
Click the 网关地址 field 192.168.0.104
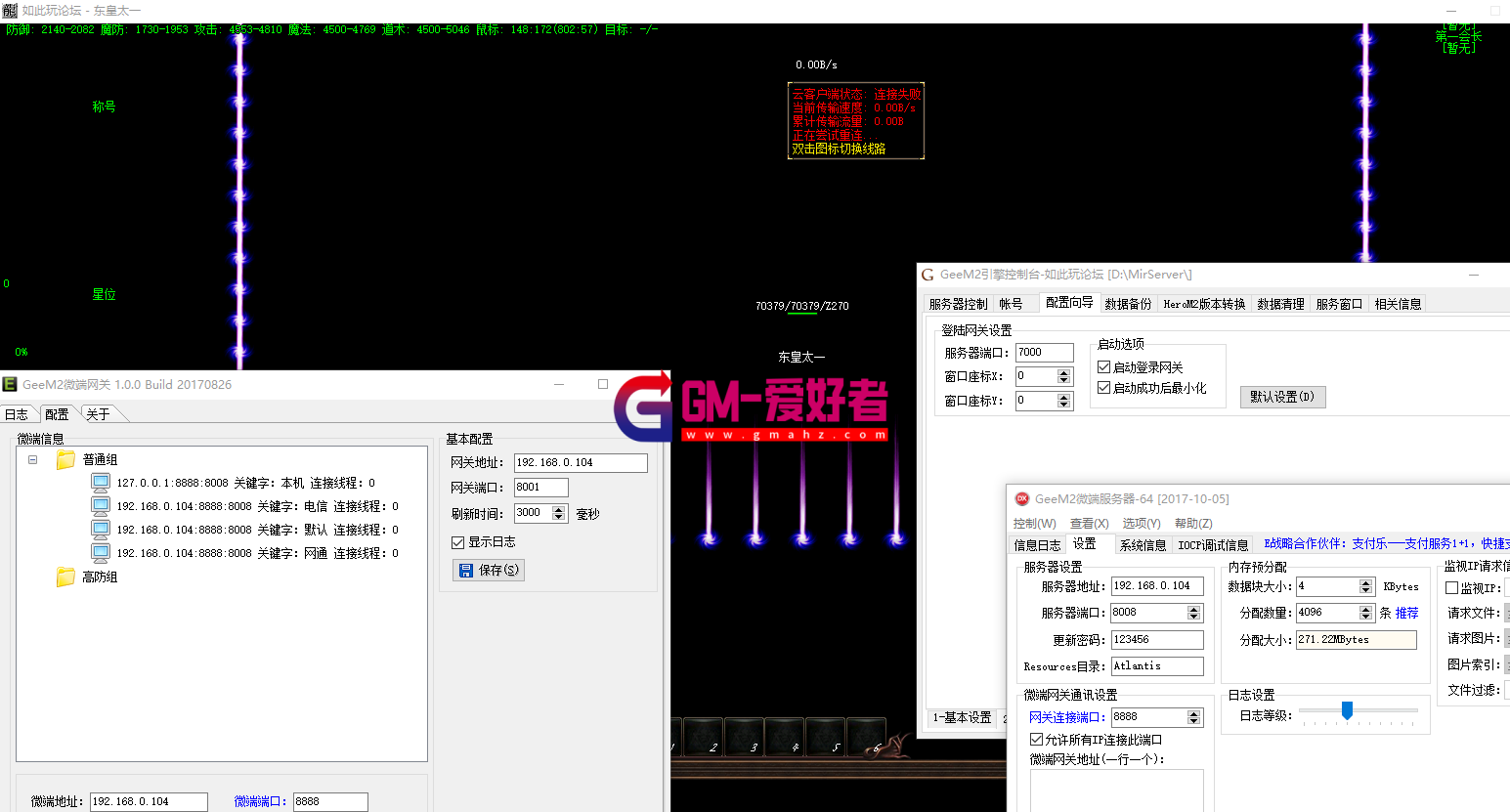(581, 463)
